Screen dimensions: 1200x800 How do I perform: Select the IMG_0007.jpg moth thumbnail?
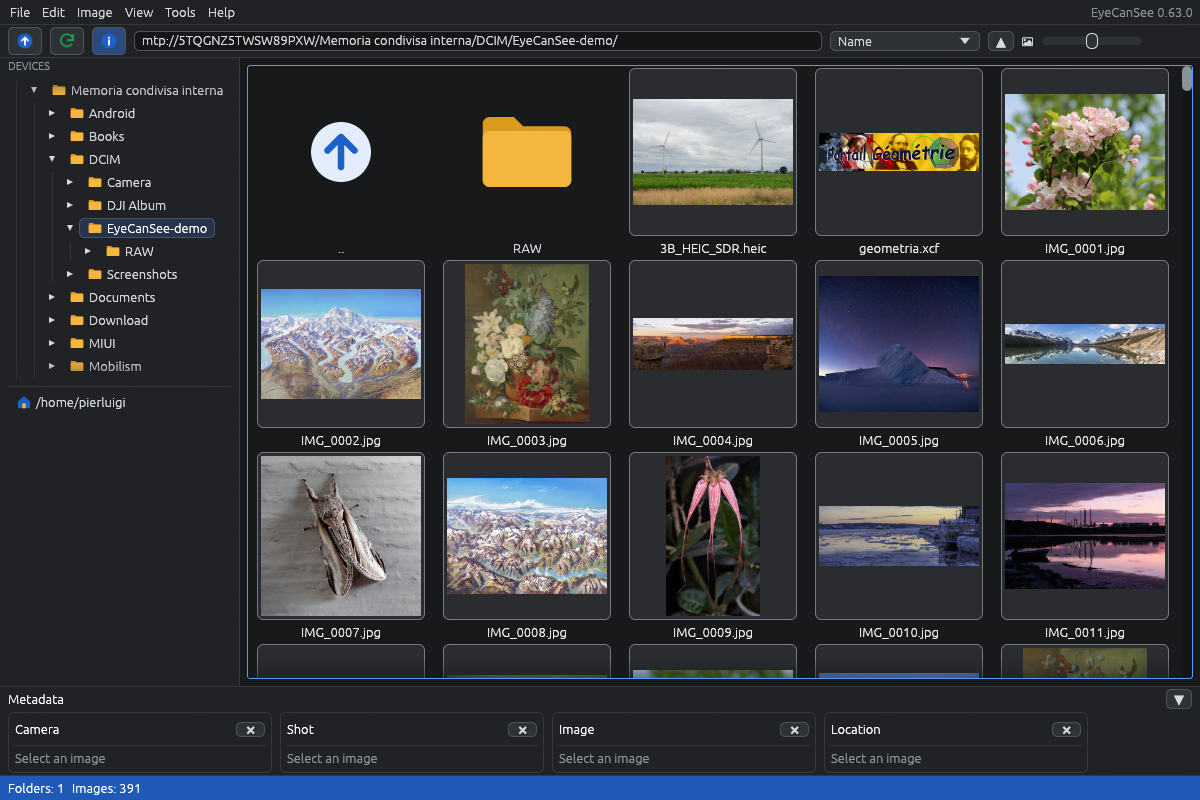[x=341, y=536]
